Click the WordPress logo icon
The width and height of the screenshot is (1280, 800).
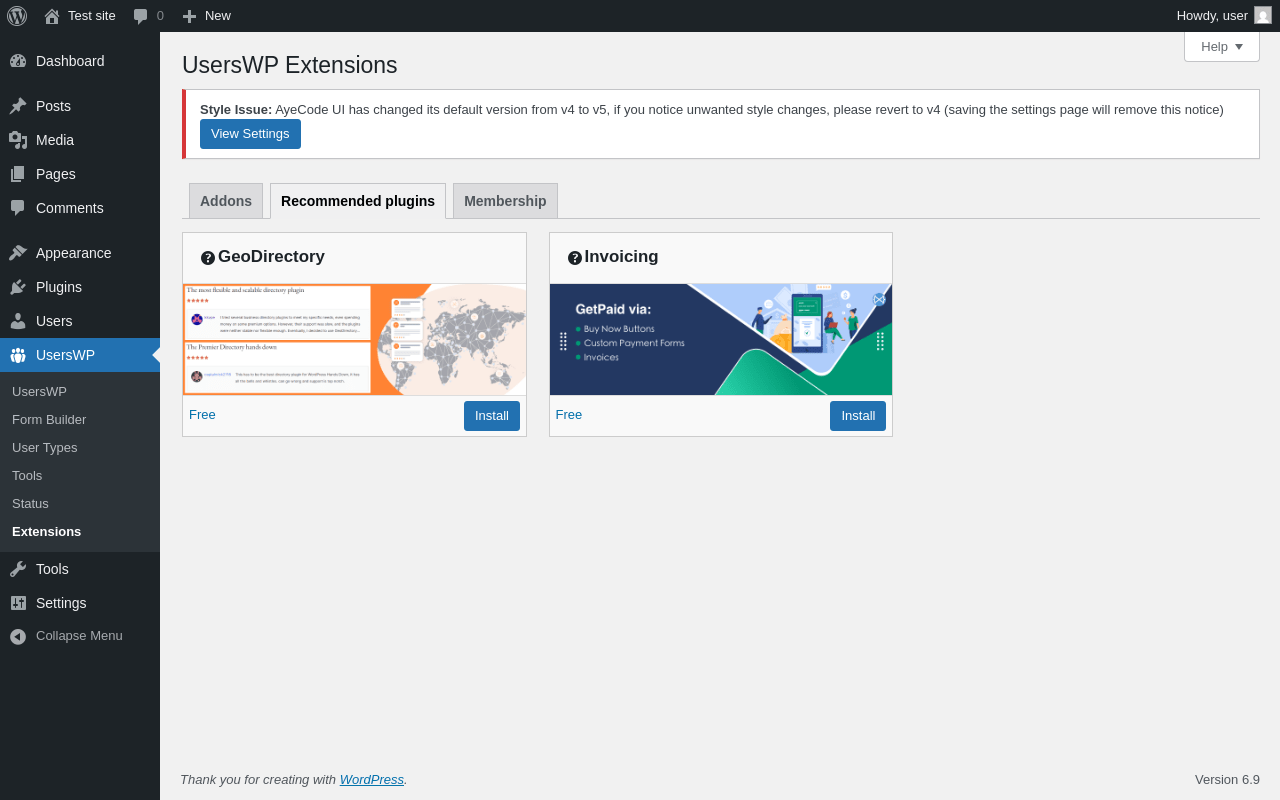tap(17, 16)
